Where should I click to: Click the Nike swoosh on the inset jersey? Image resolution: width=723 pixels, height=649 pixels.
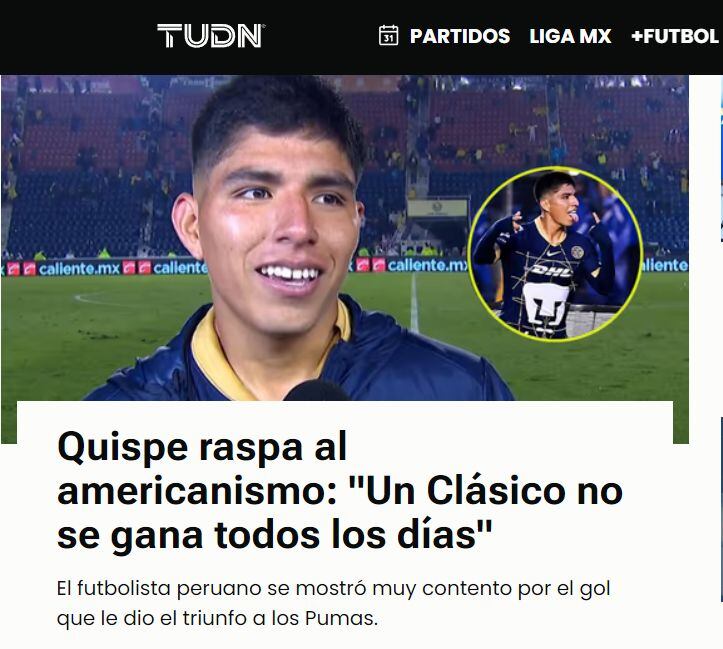pyautogui.click(x=553, y=253)
